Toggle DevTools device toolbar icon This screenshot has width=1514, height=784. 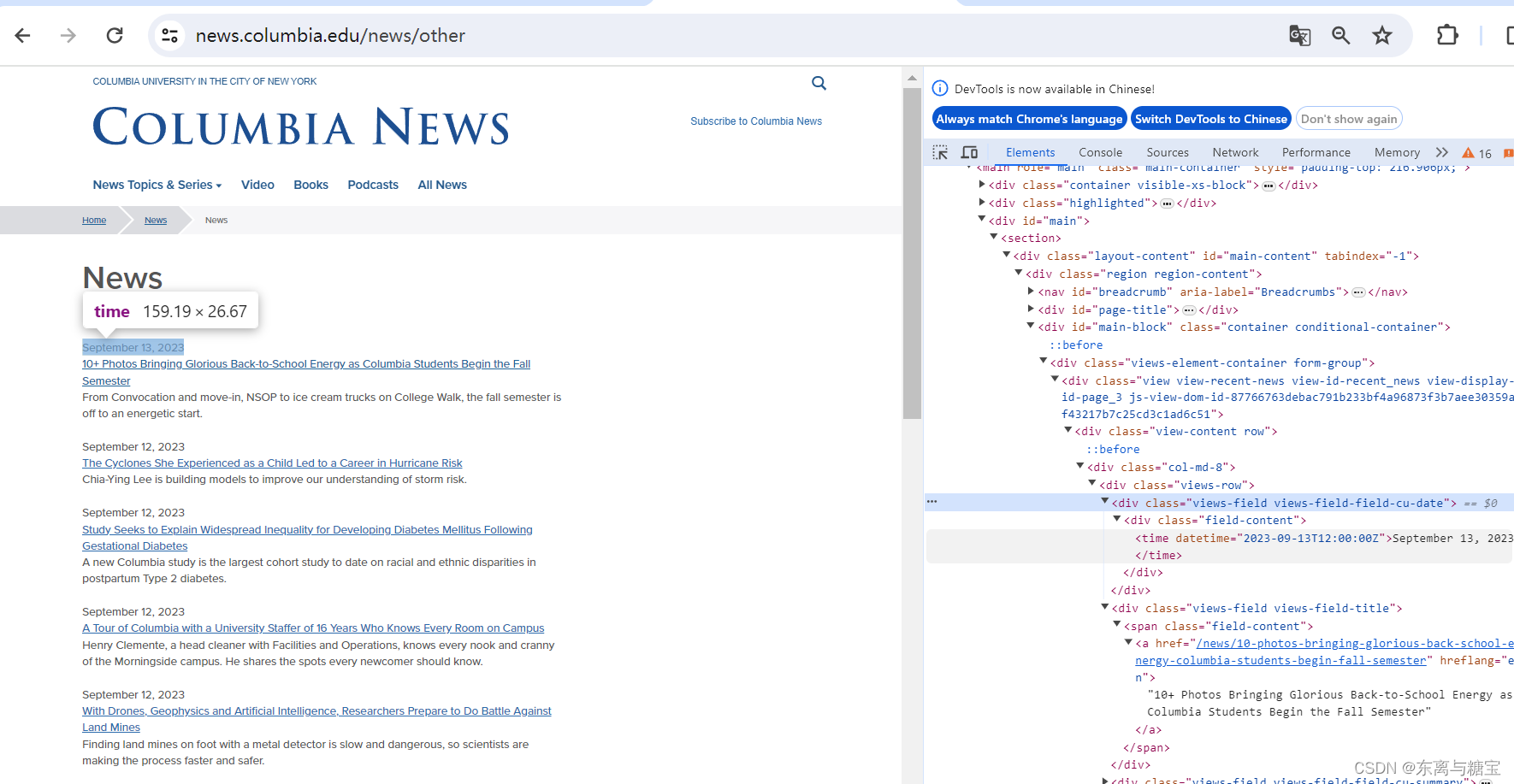[x=969, y=152]
